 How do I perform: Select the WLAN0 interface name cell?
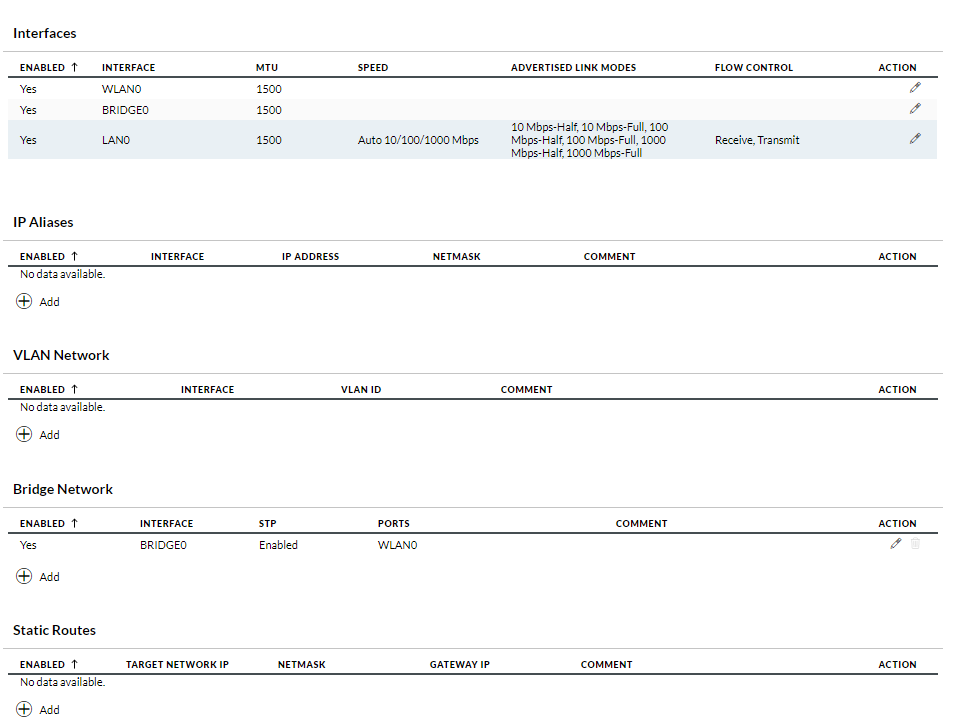[121, 89]
